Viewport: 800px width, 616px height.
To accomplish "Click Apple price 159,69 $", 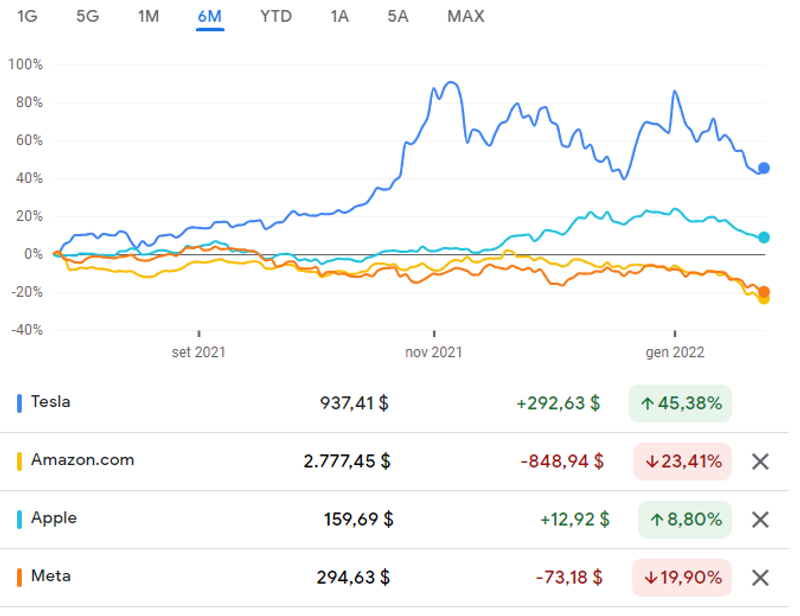I will pyautogui.click(x=359, y=520).
